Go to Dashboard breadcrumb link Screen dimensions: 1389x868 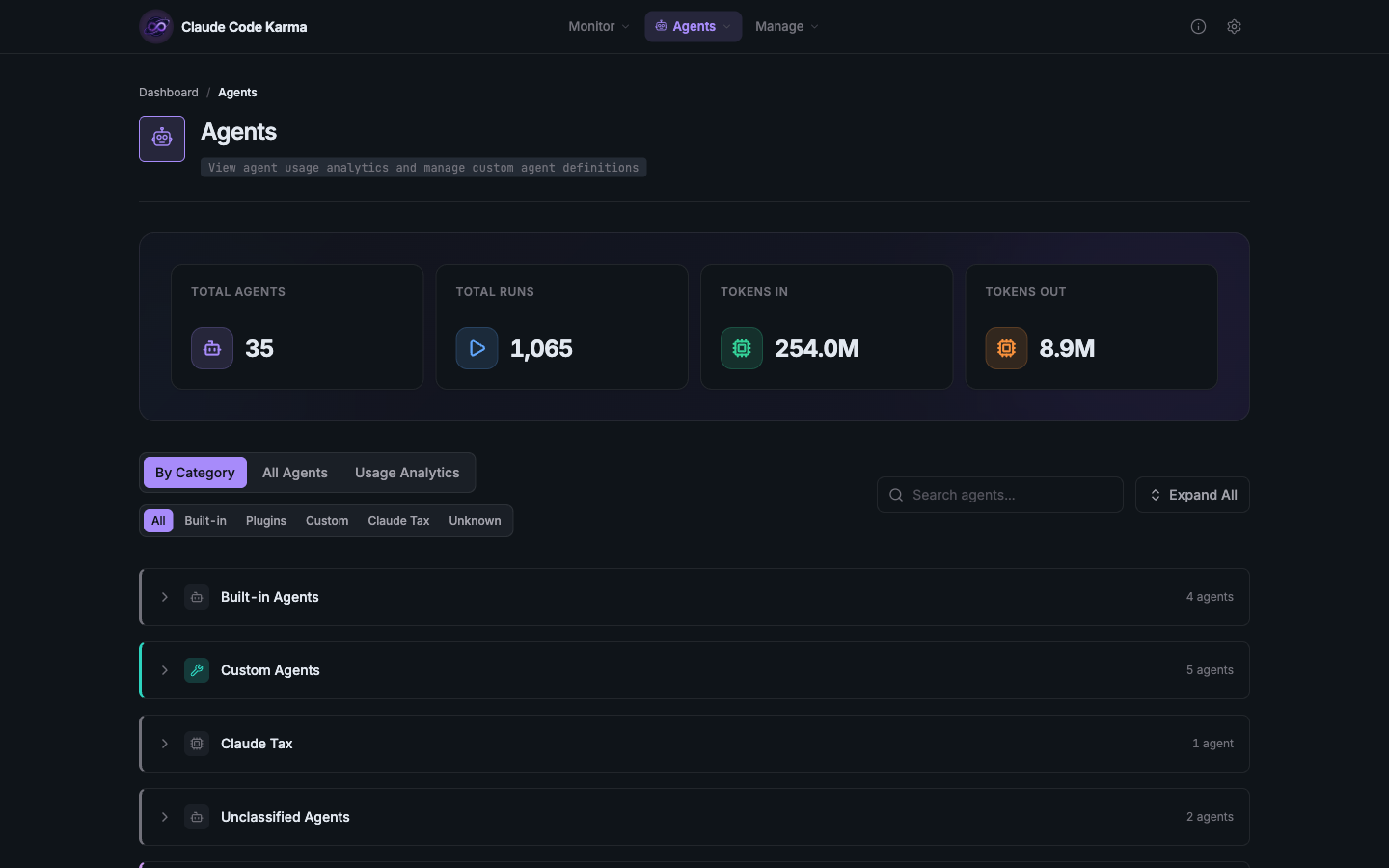[x=169, y=93]
